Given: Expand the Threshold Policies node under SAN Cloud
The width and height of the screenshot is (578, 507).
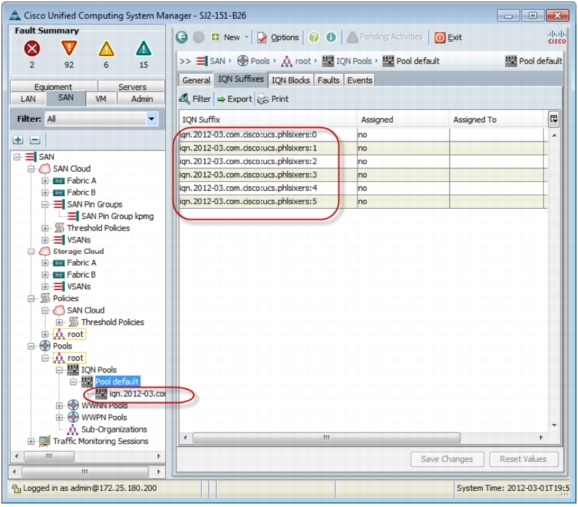Looking at the screenshot, I should click(x=45, y=228).
